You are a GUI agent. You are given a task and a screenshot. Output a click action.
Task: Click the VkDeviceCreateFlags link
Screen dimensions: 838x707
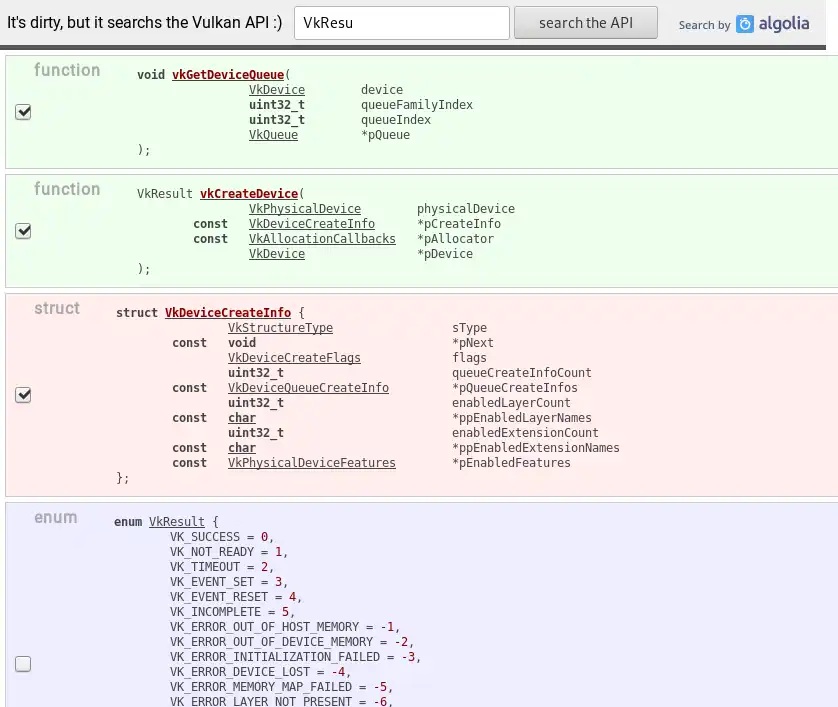(294, 358)
